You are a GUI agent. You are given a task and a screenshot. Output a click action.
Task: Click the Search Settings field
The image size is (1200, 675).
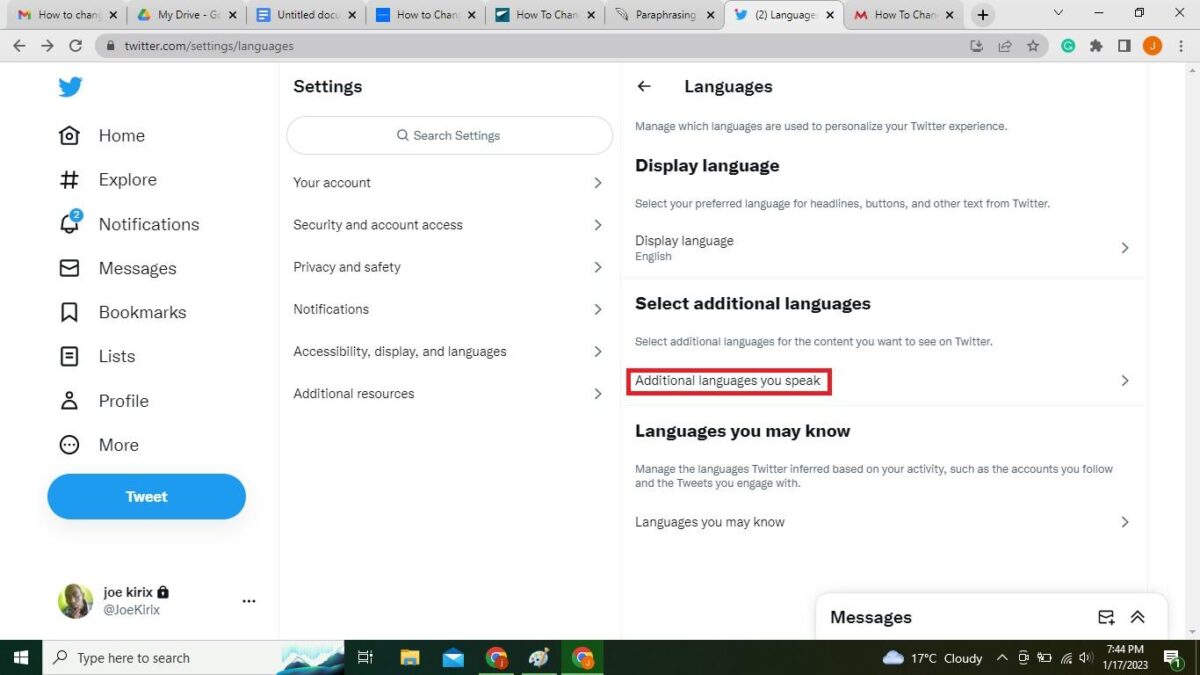coord(449,135)
